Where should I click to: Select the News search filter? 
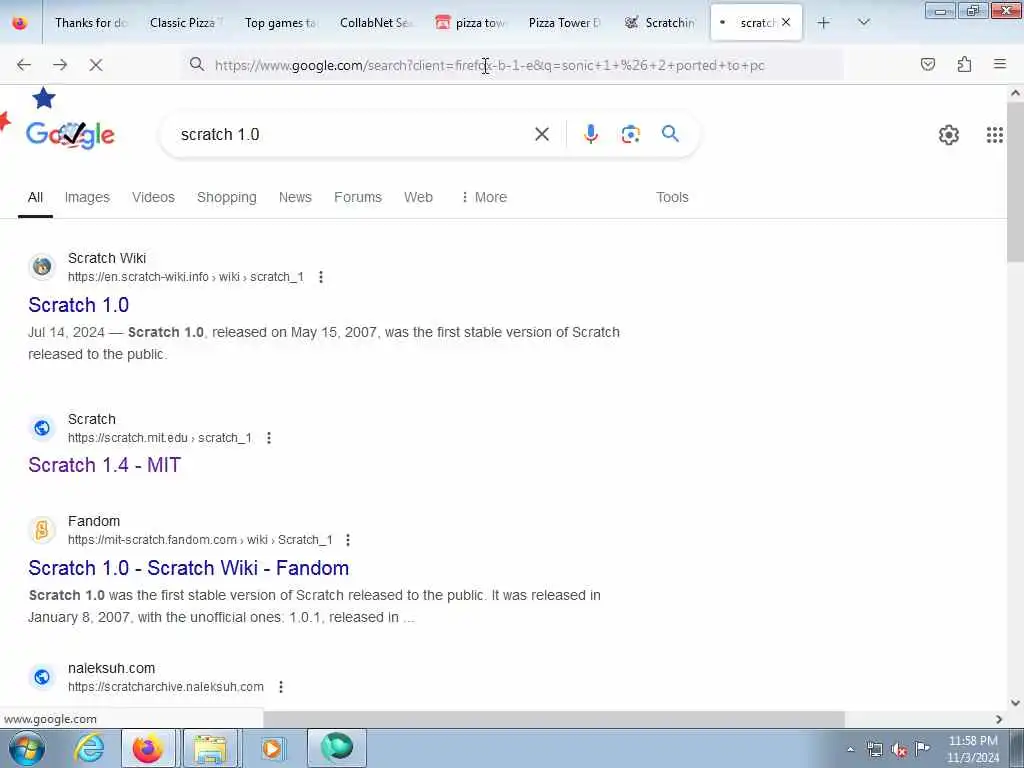295,197
